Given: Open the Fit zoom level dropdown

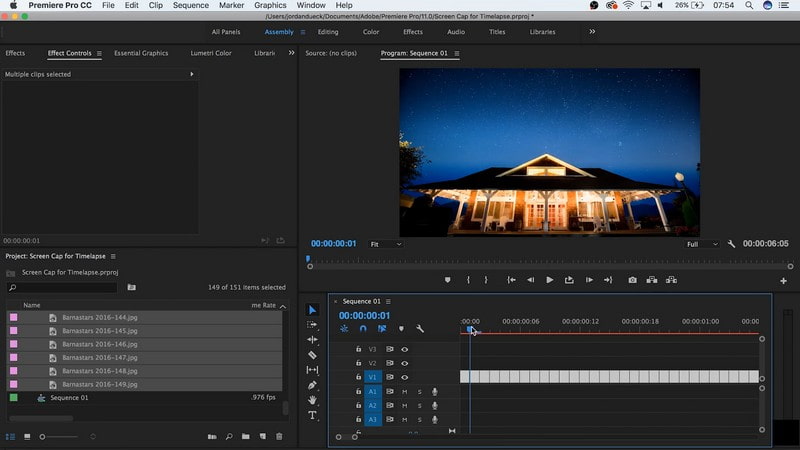Looking at the screenshot, I should [x=386, y=244].
